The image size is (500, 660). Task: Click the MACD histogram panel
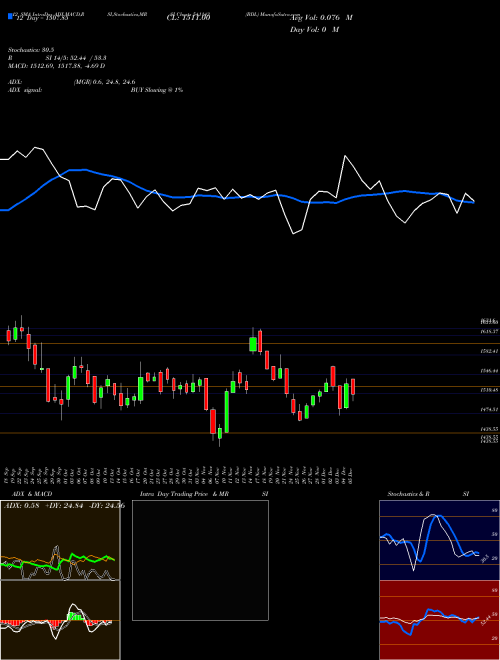60,620
